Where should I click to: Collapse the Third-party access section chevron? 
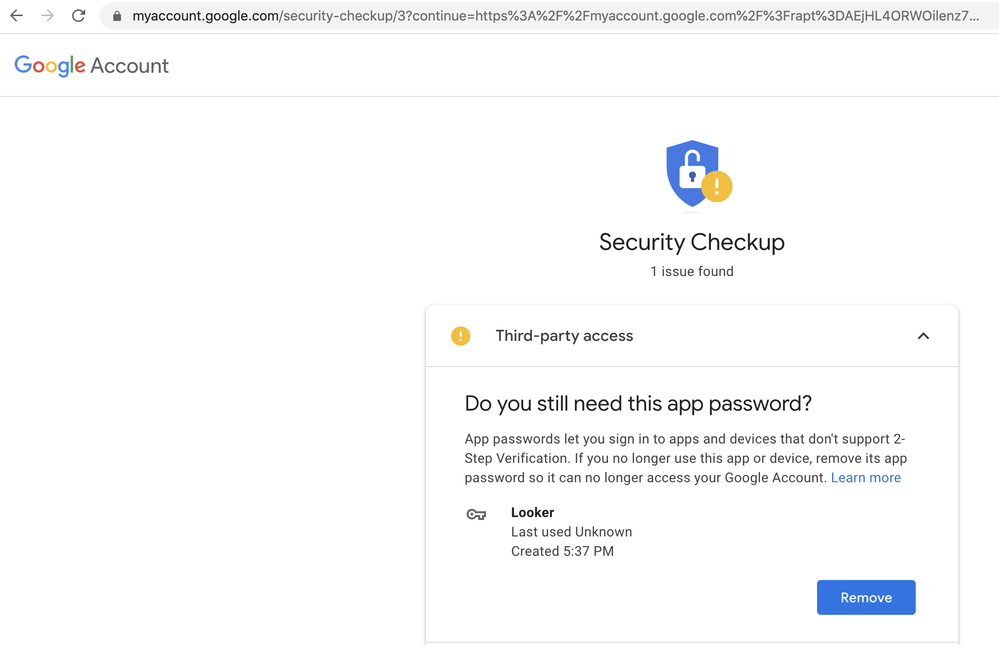(923, 336)
